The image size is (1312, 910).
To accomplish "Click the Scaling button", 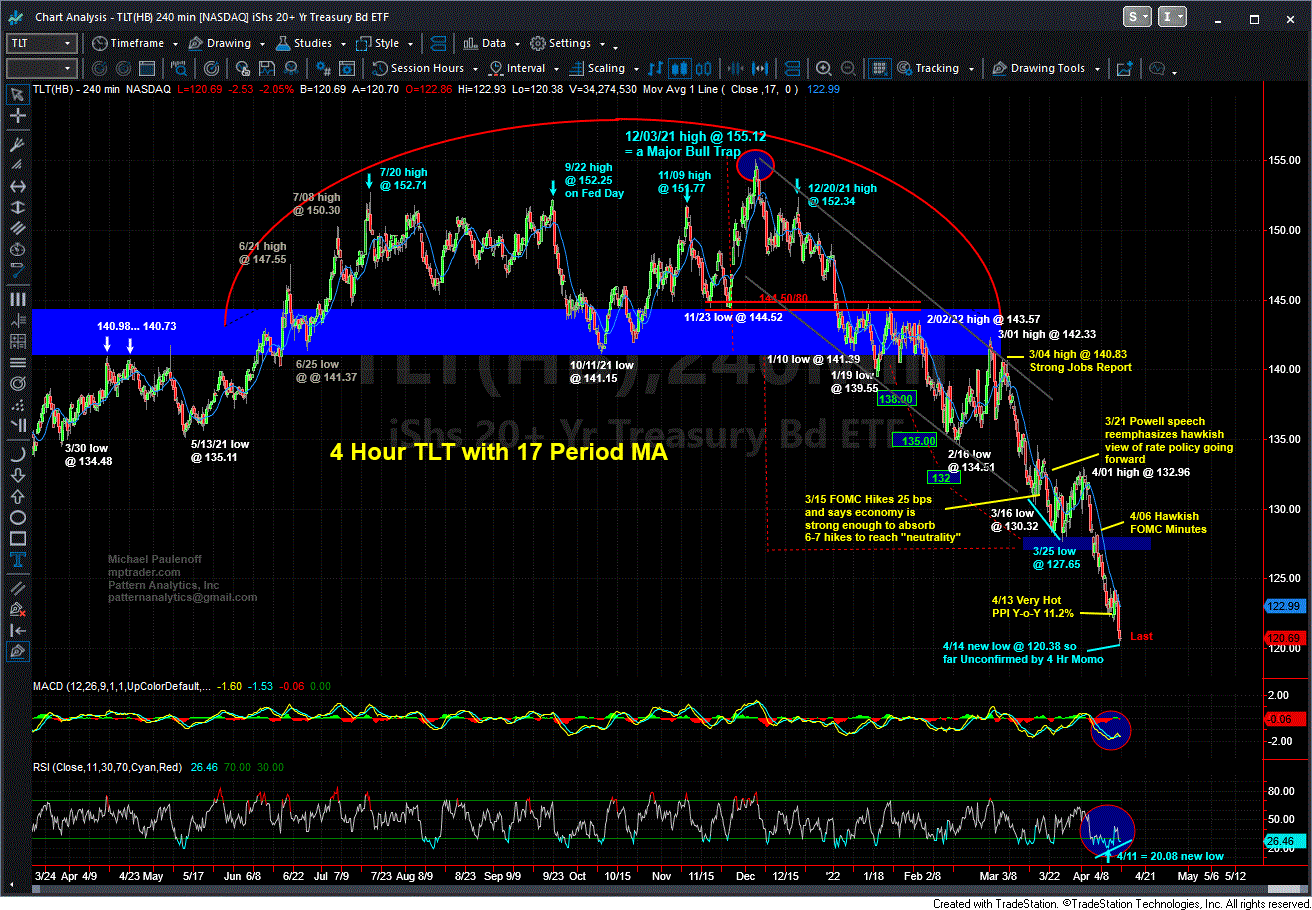I will pos(596,68).
